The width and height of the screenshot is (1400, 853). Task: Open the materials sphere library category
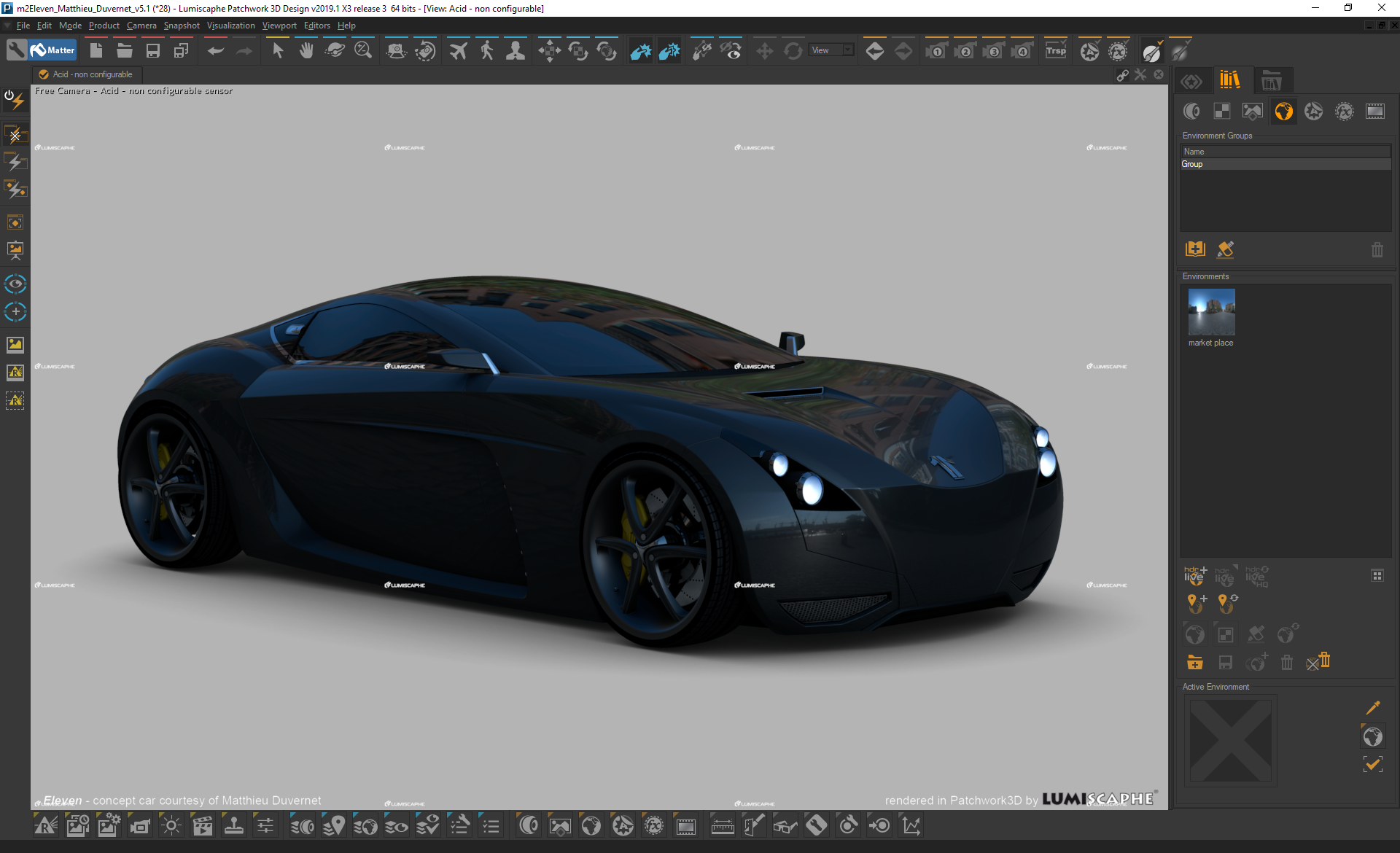(x=1191, y=112)
